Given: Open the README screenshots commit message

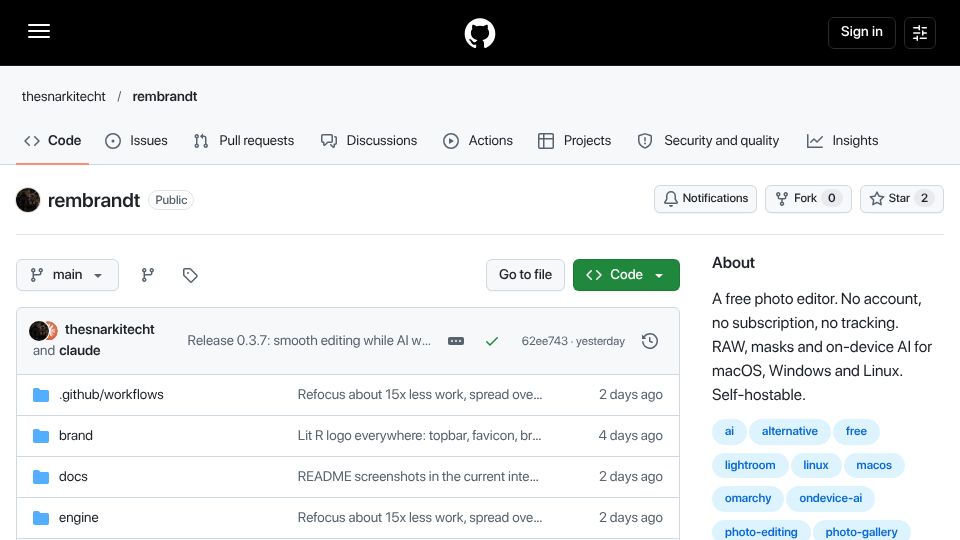Looking at the screenshot, I should [x=418, y=477].
